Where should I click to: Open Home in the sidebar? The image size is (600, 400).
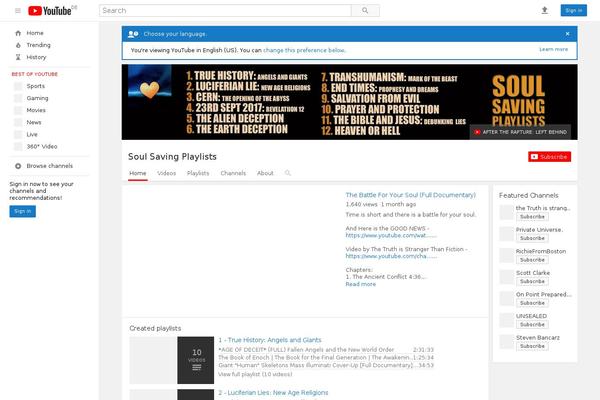(x=35, y=33)
